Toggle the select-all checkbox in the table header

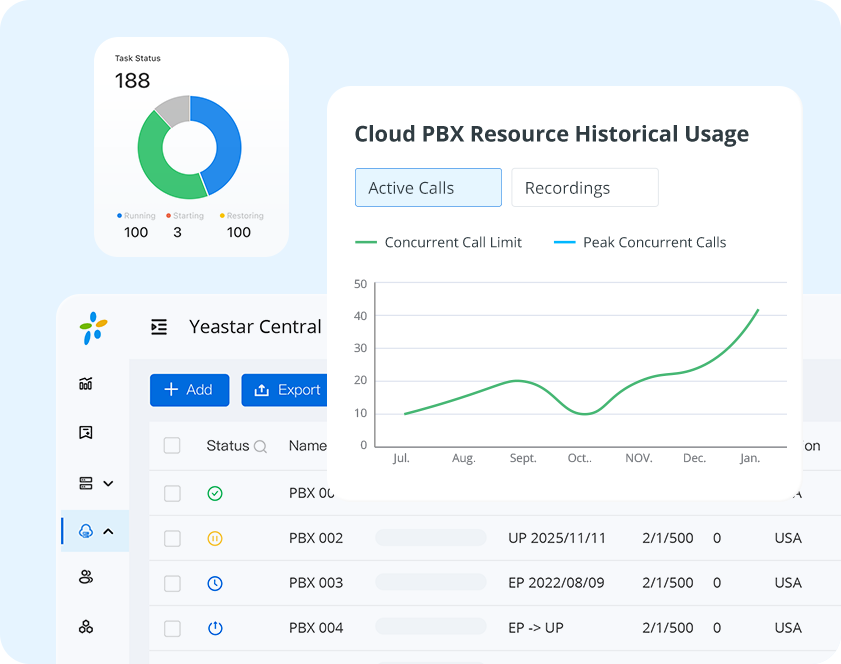[172, 446]
